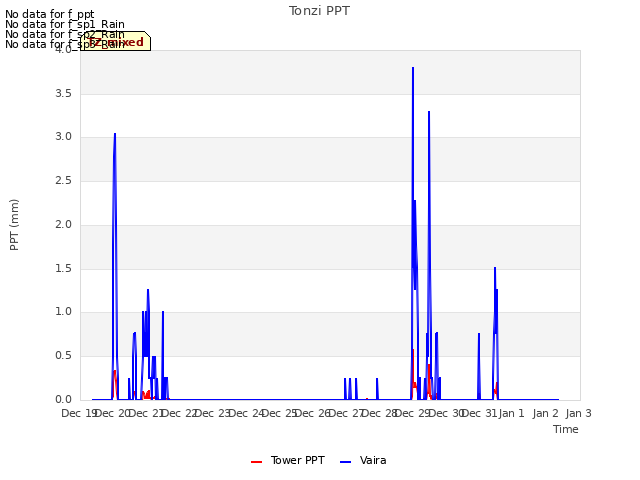Click the 1.5 y-axis tick label
This screenshot has width=640, height=480.
click(63, 269)
